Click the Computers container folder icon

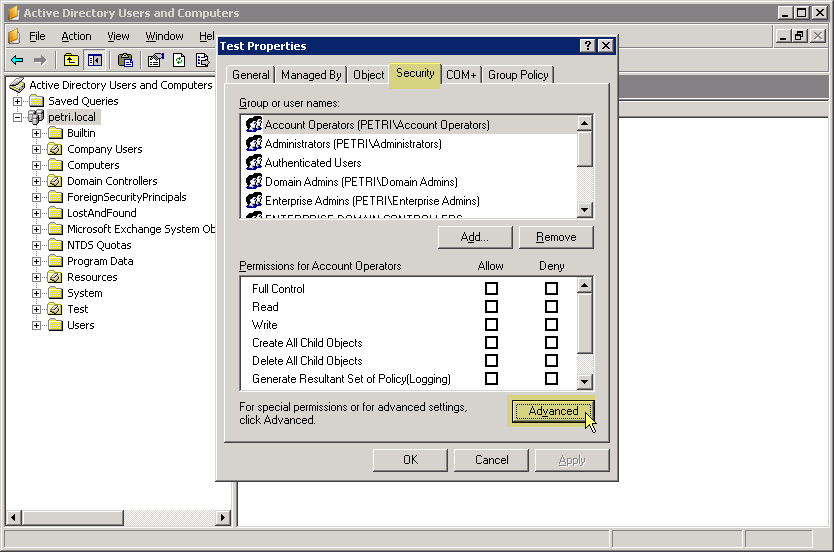click(x=55, y=165)
